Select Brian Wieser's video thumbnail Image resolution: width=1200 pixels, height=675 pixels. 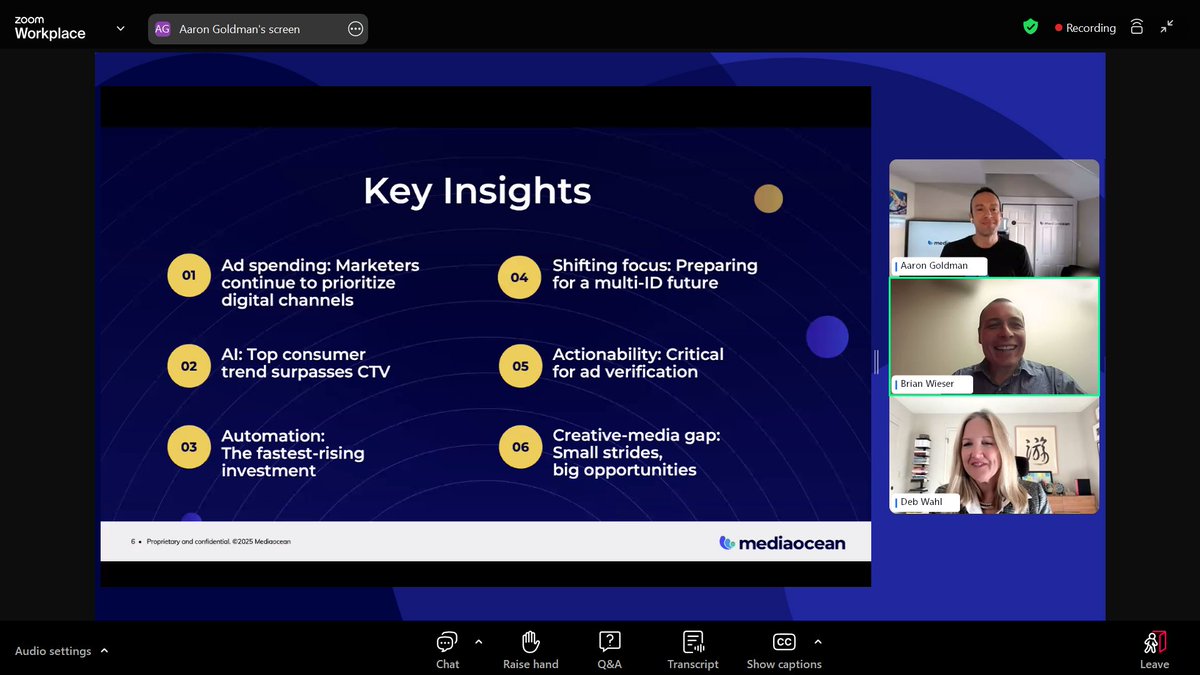pyautogui.click(x=994, y=336)
